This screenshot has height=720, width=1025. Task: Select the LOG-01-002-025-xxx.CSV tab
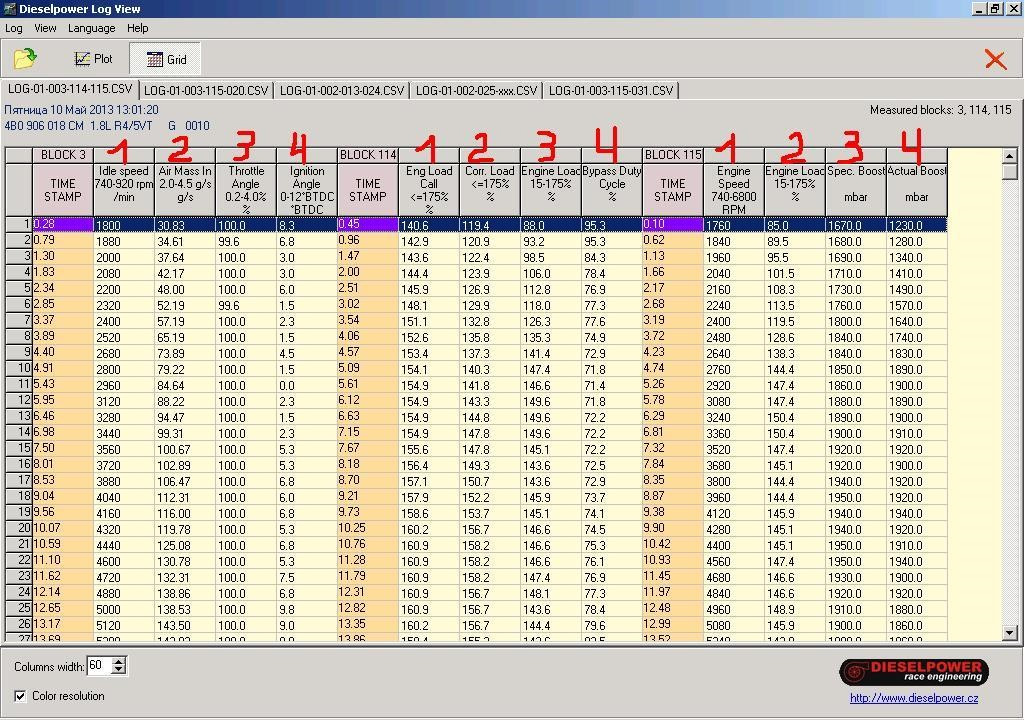477,91
